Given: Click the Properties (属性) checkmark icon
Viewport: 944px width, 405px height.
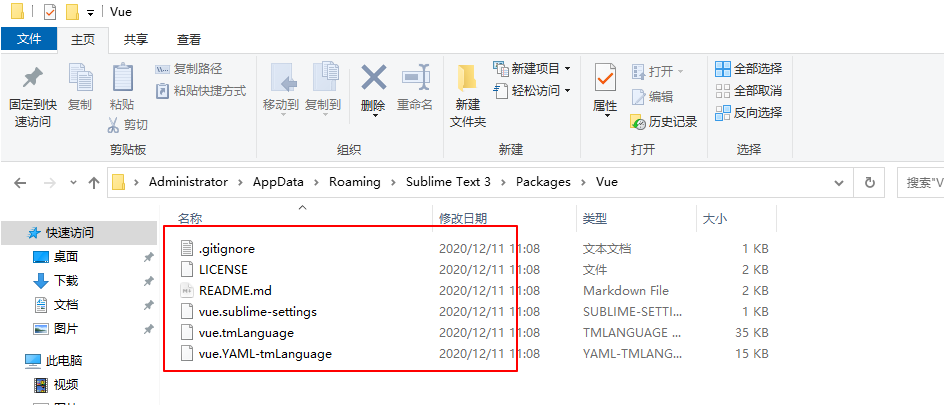Looking at the screenshot, I should click(605, 78).
